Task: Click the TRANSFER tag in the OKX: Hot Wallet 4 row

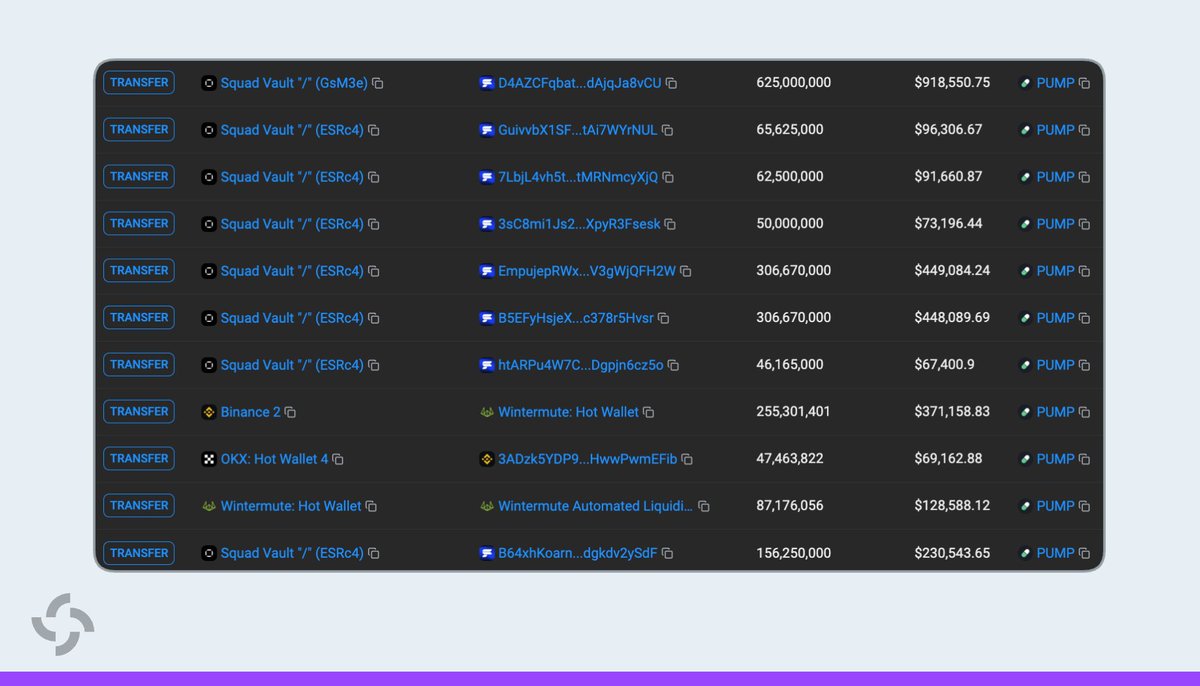Action: [139, 459]
